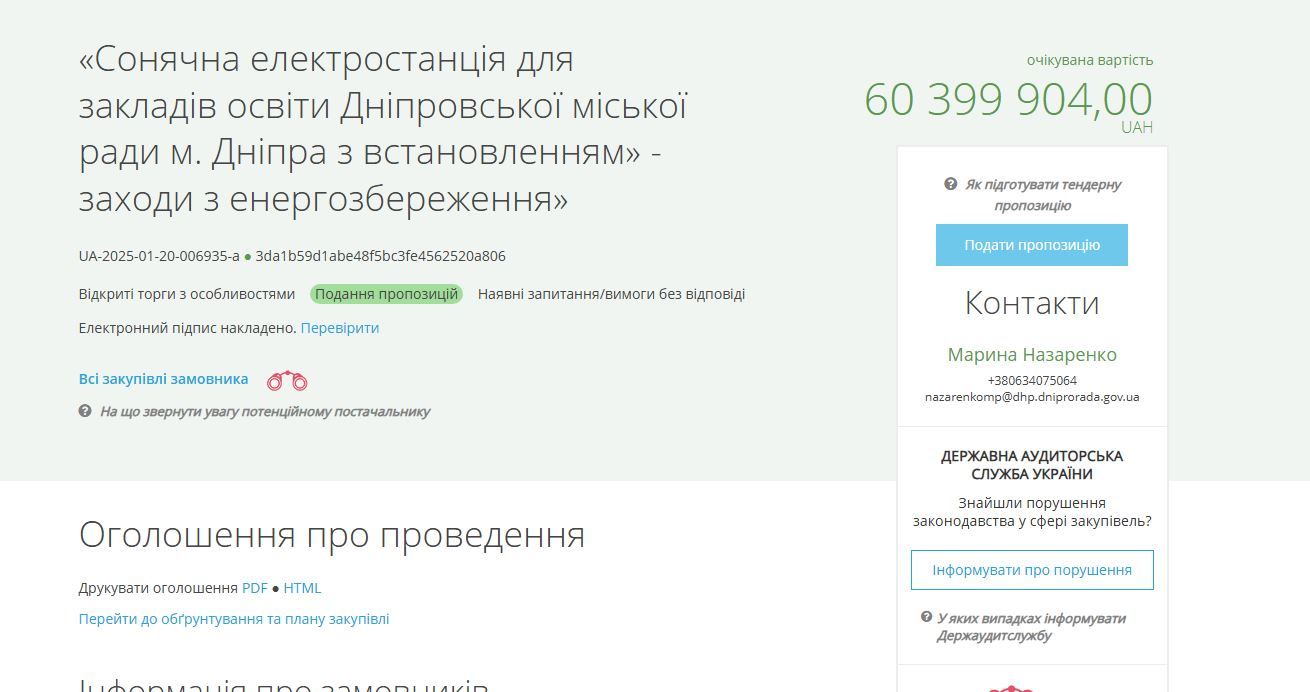The height and width of the screenshot is (692, 1310).
Task: Go to Перейти до обґрунтування та плану закупівлі
Action: pos(234,618)
